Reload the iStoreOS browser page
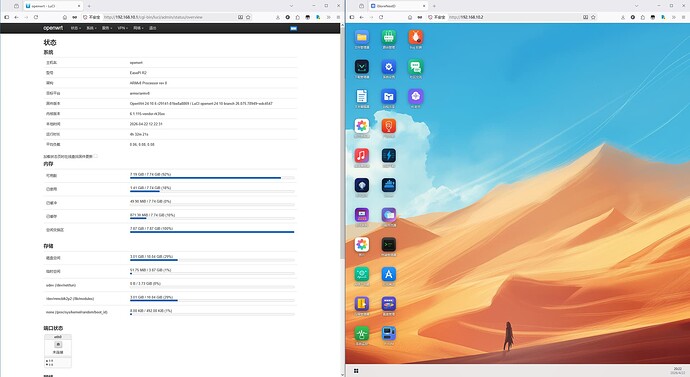 (381, 17)
